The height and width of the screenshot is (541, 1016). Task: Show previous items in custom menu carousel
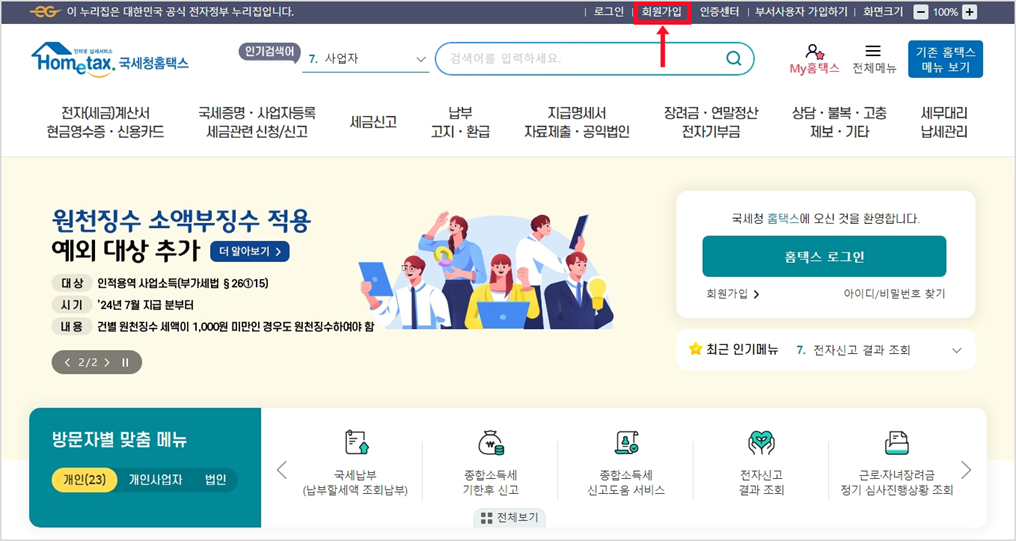click(282, 470)
